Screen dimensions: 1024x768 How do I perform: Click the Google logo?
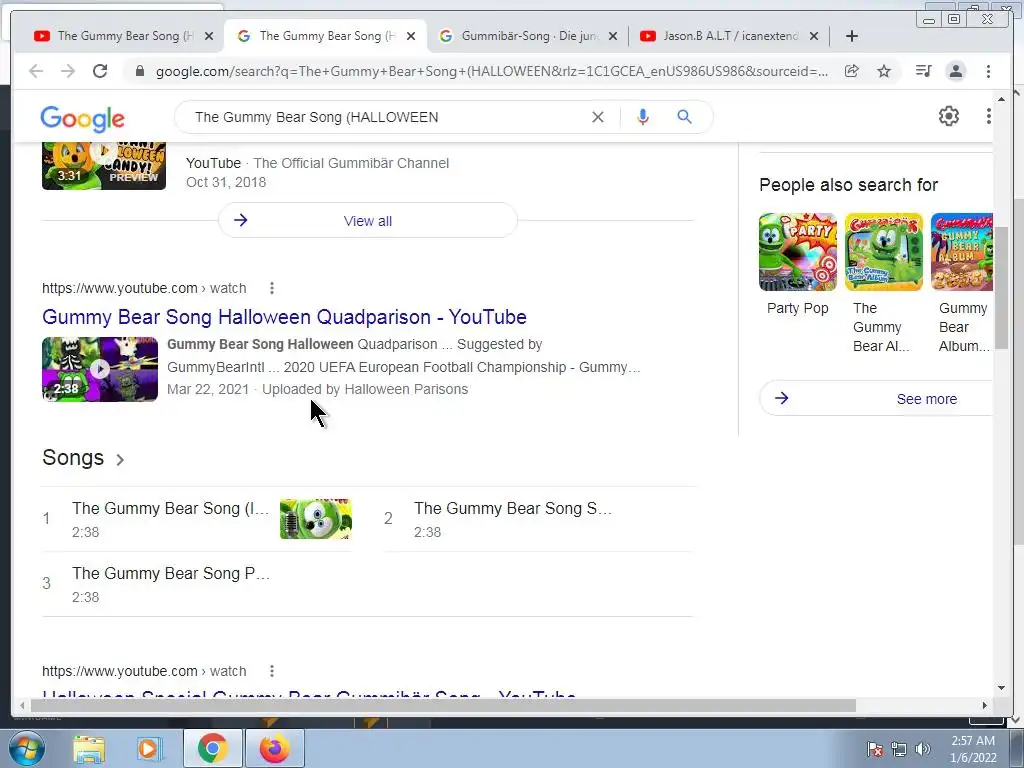(x=82, y=118)
